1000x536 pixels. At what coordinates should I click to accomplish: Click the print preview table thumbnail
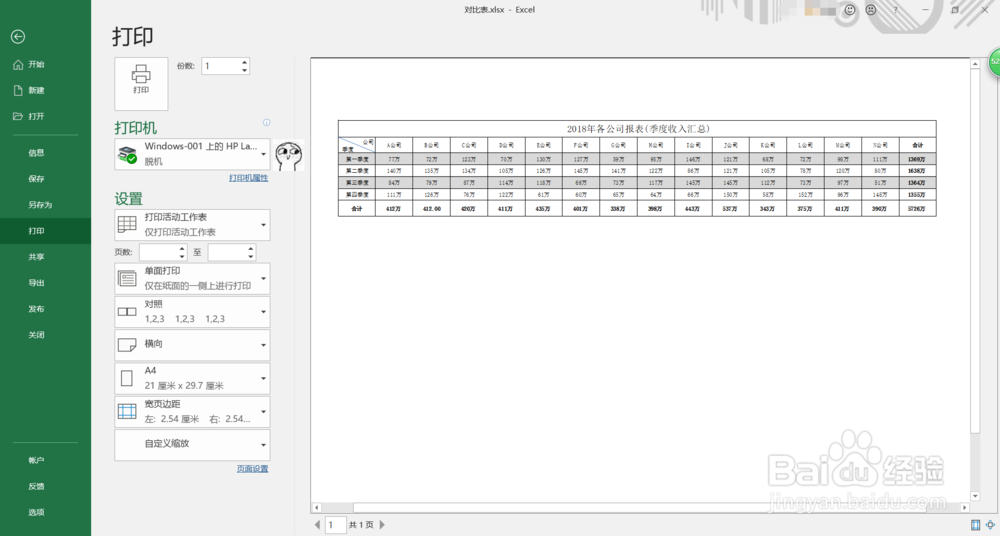(x=637, y=168)
